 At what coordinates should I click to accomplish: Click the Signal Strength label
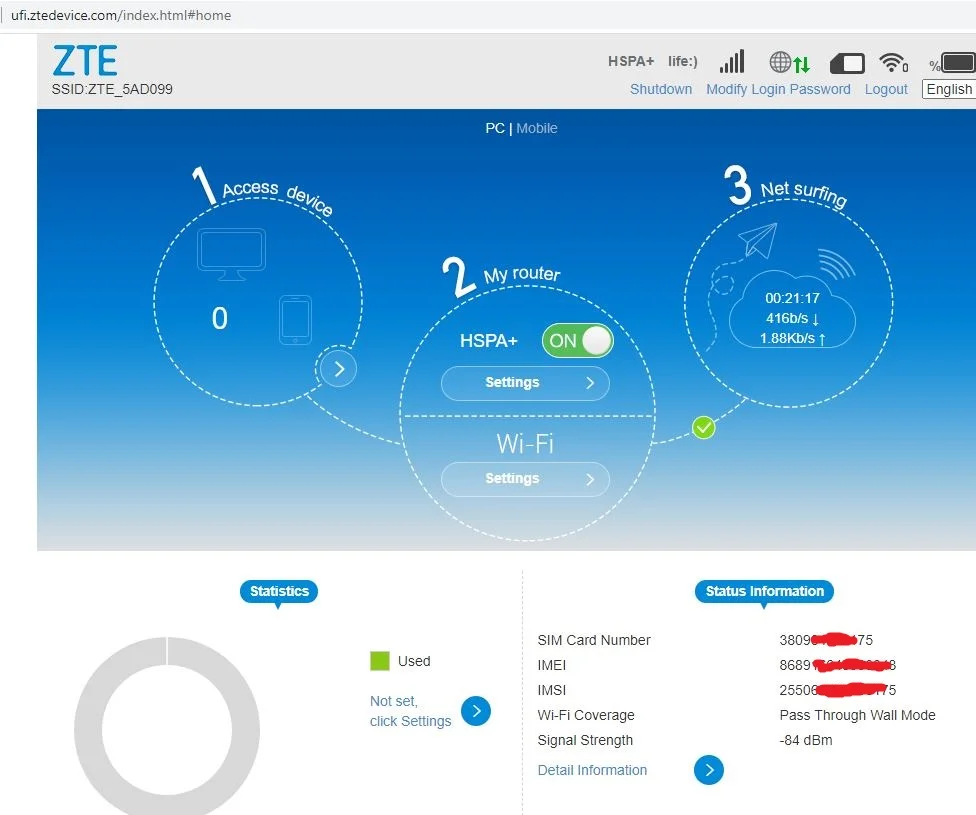point(585,740)
